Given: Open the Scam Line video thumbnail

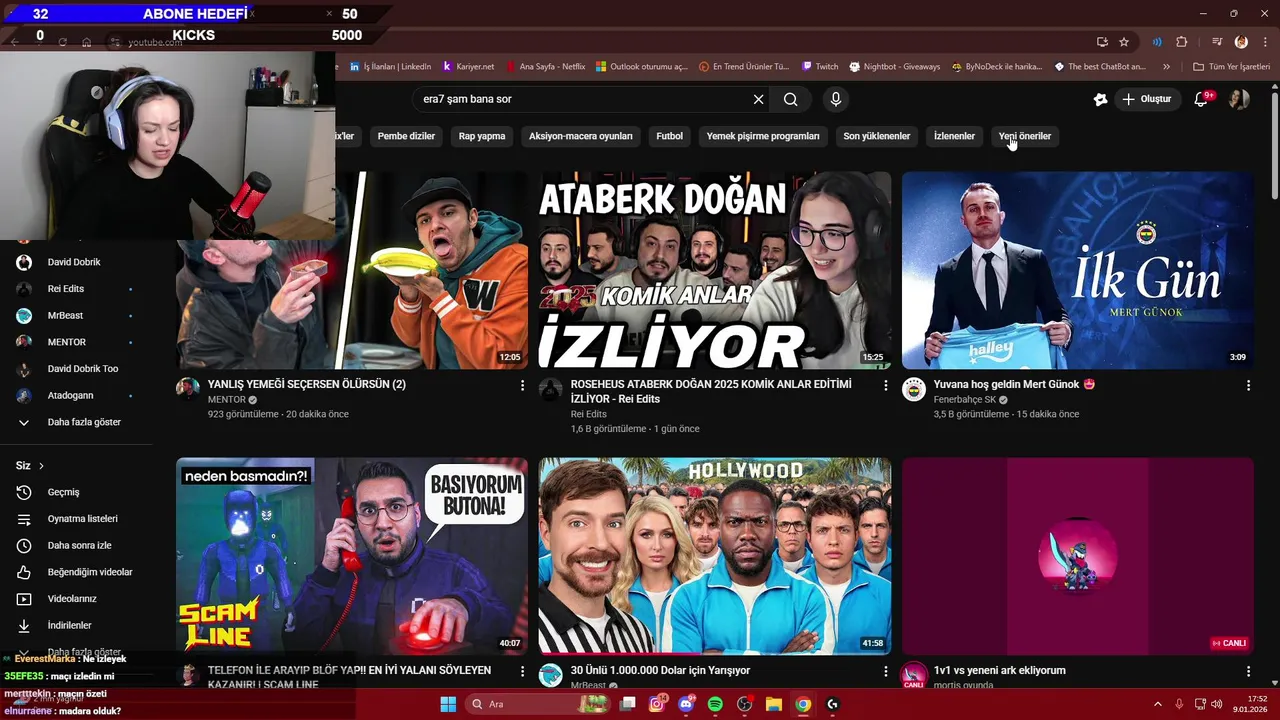Looking at the screenshot, I should [352, 556].
